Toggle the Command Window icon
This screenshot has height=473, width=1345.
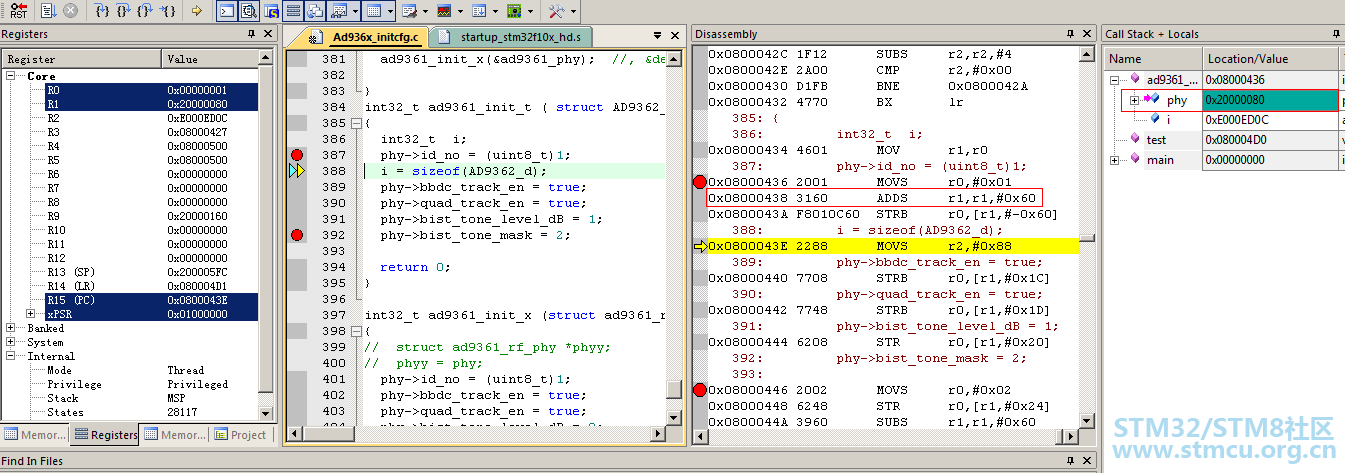(227, 11)
